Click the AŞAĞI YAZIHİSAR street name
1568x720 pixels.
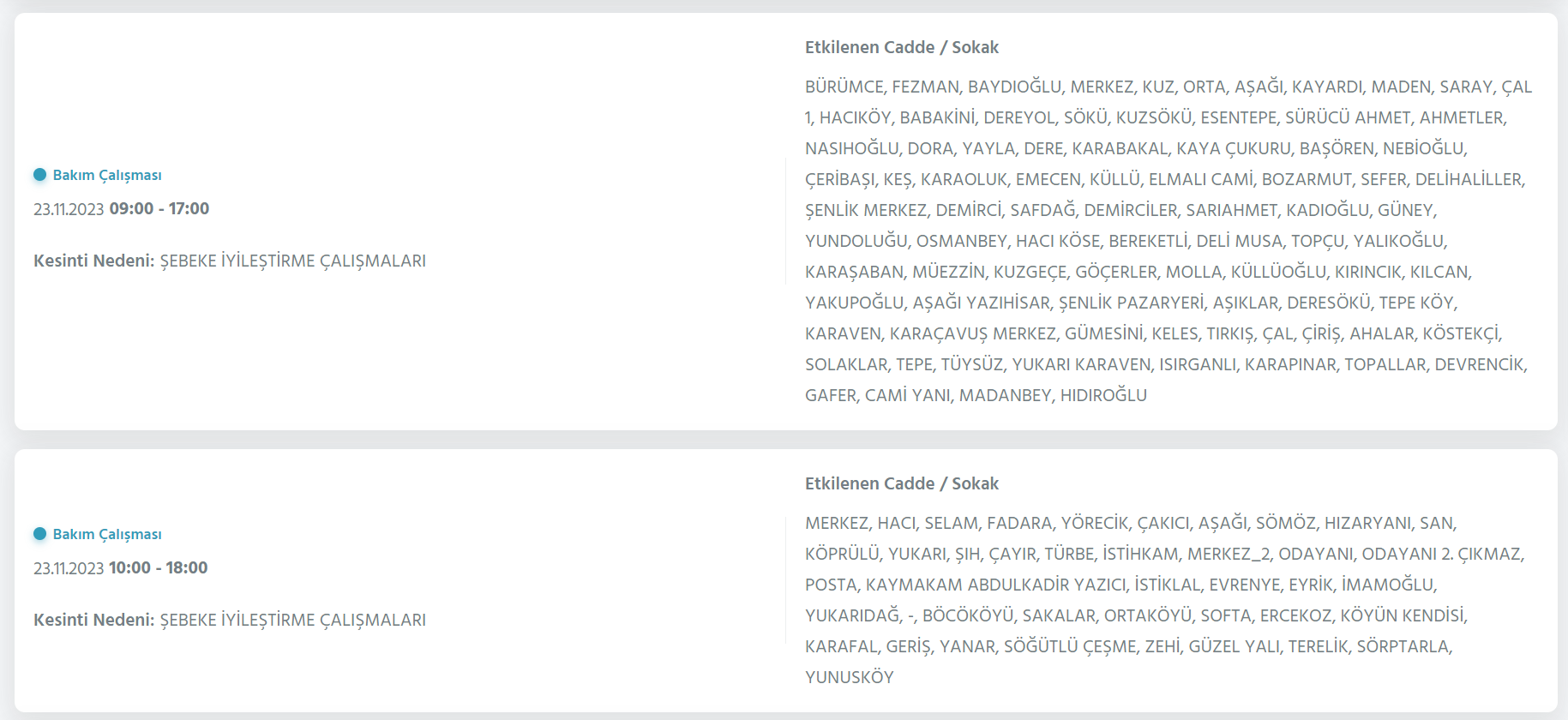[982, 303]
